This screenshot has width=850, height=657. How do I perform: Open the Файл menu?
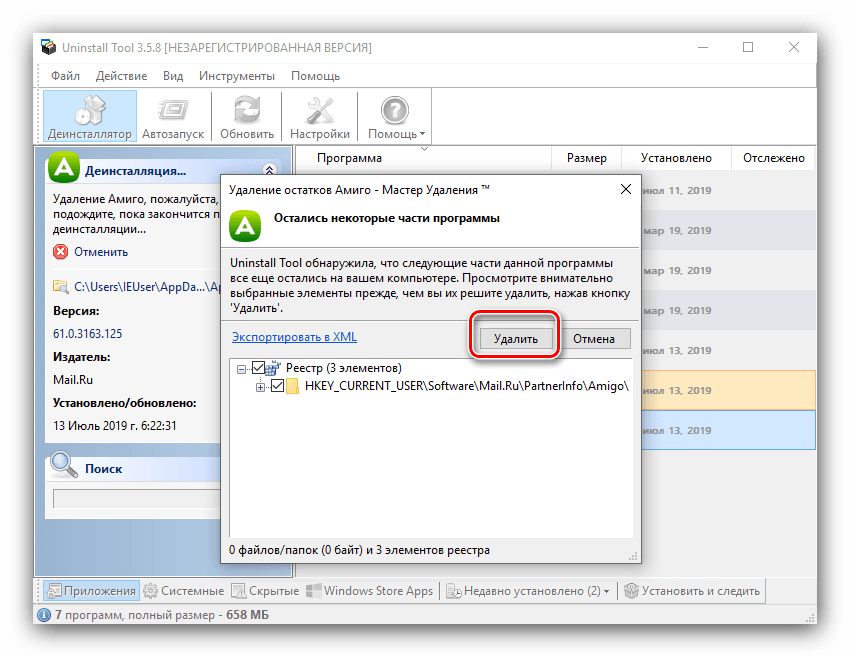[x=66, y=76]
